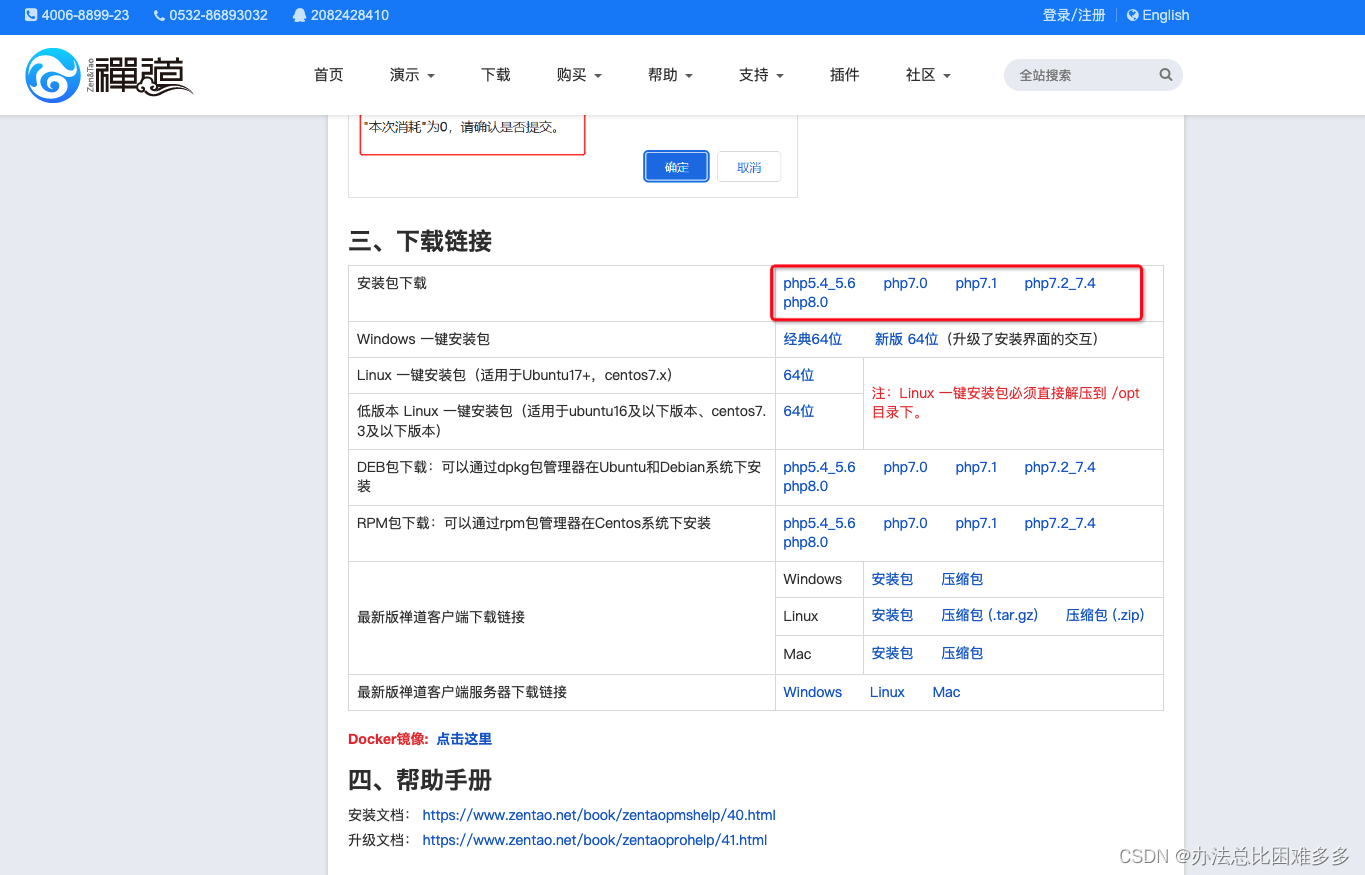1365x875 pixels.
Task: Click the 4006-8899-23 phone number
Action: (x=85, y=15)
